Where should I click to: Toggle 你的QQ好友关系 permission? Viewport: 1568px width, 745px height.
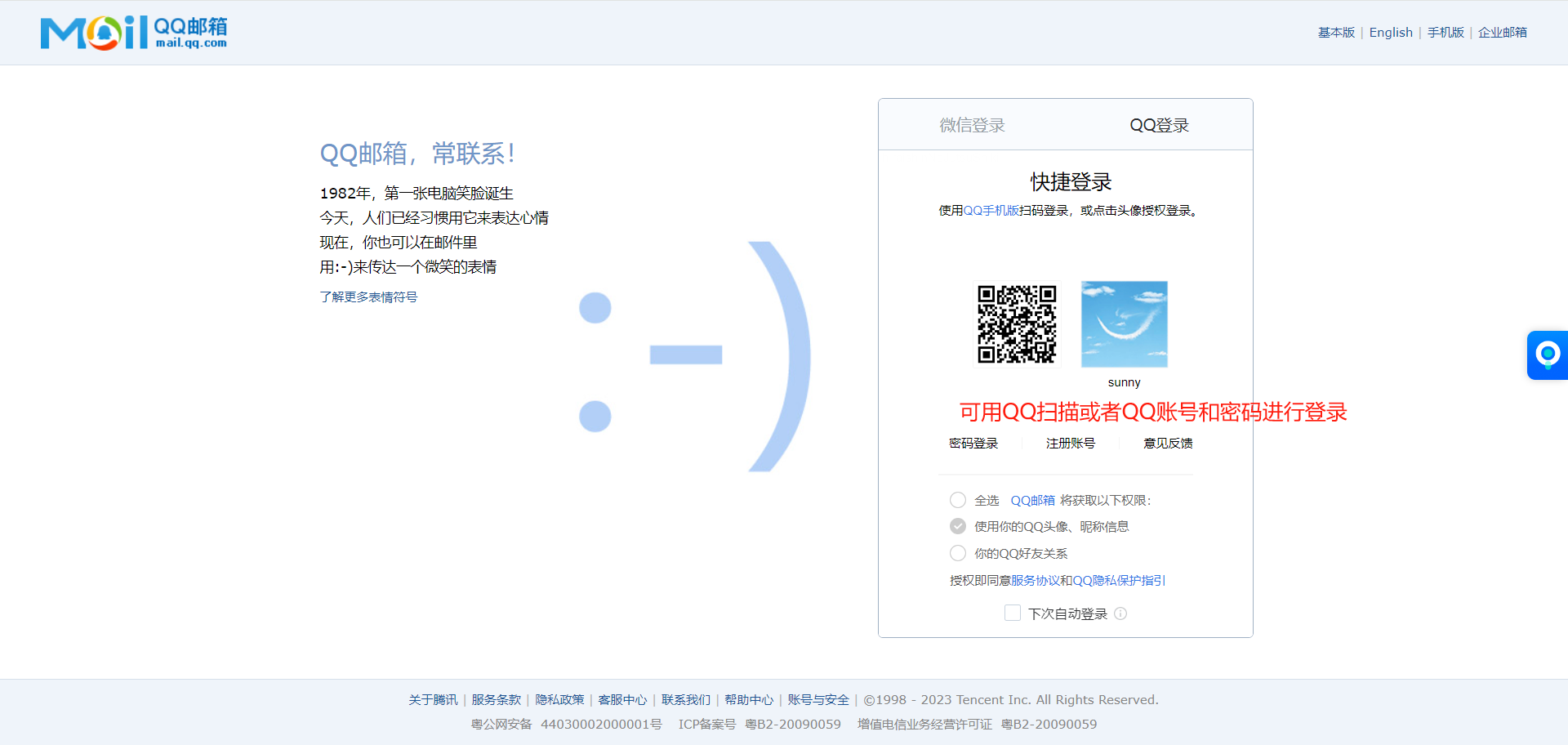958,553
